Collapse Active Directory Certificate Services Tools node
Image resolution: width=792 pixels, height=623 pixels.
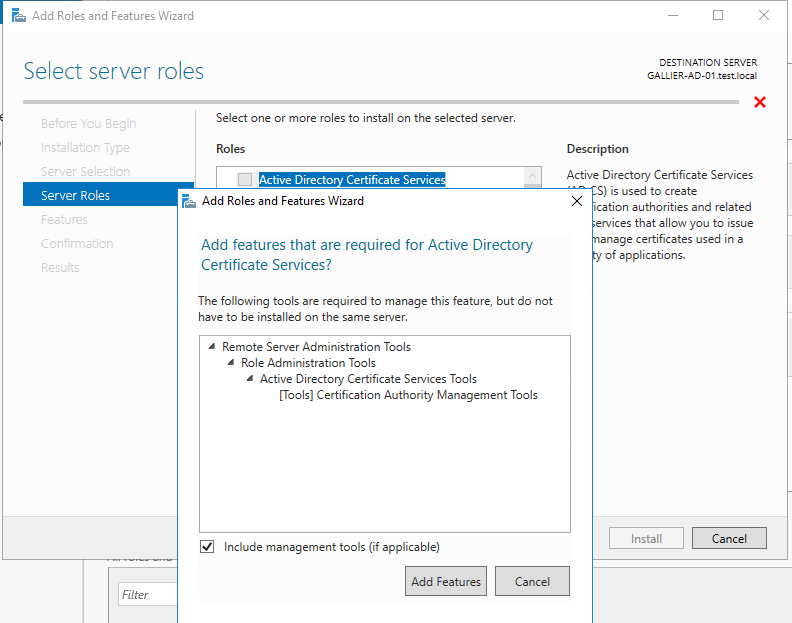[250, 378]
